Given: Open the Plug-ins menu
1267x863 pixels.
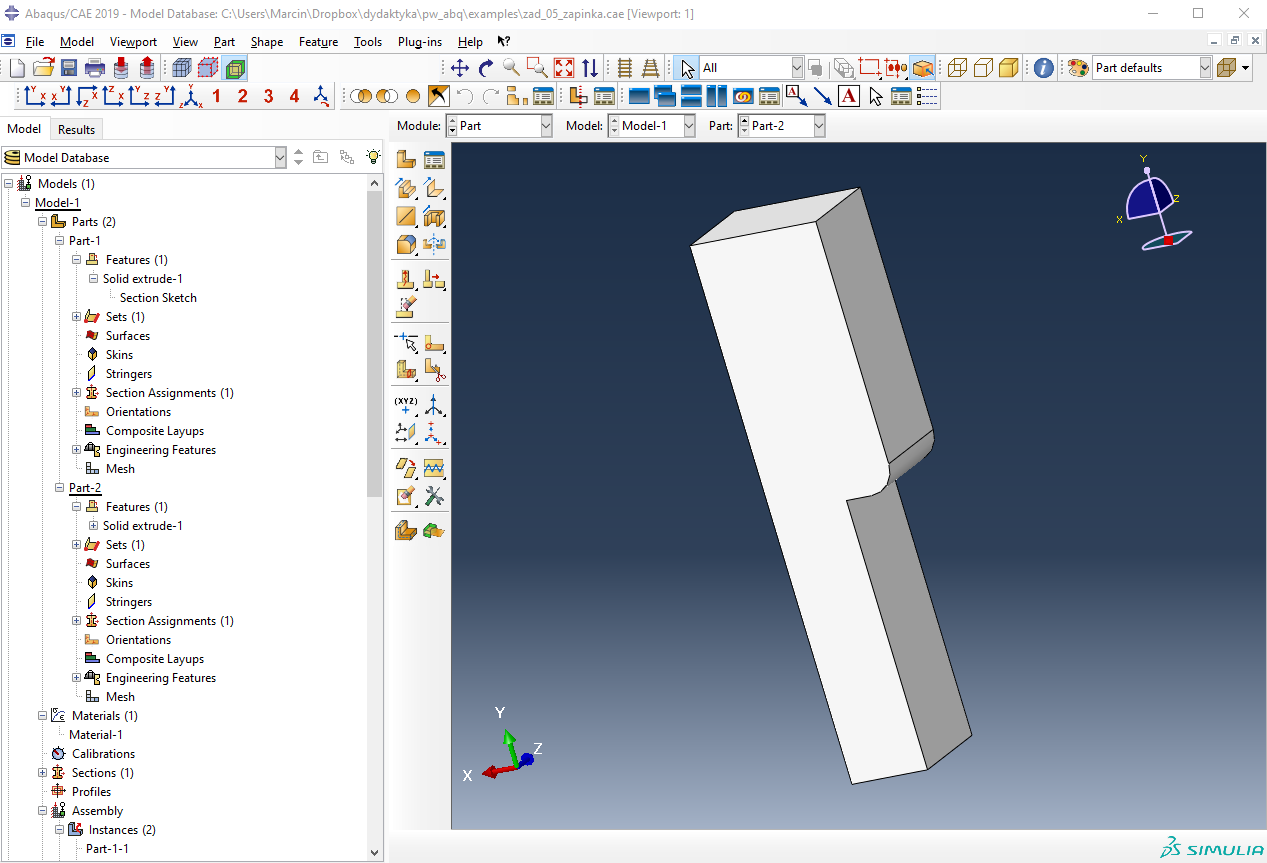Looking at the screenshot, I should [x=419, y=42].
